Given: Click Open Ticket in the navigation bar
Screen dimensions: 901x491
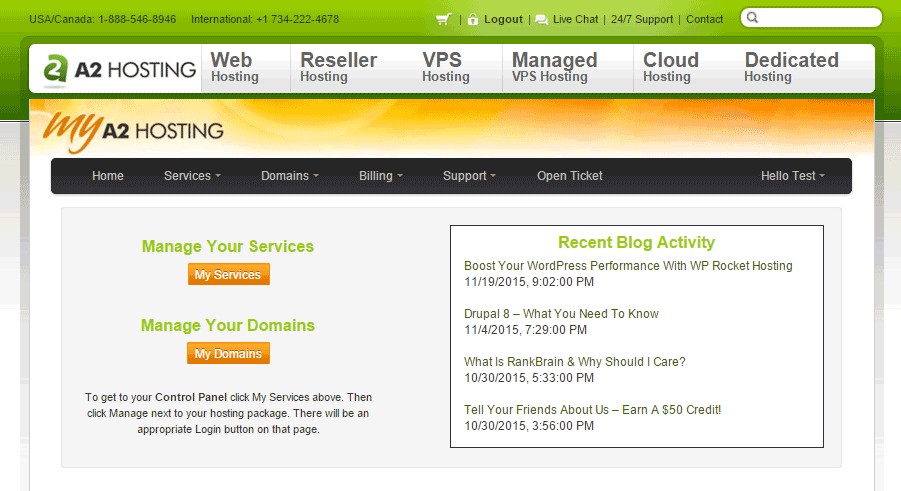Looking at the screenshot, I should [569, 176].
